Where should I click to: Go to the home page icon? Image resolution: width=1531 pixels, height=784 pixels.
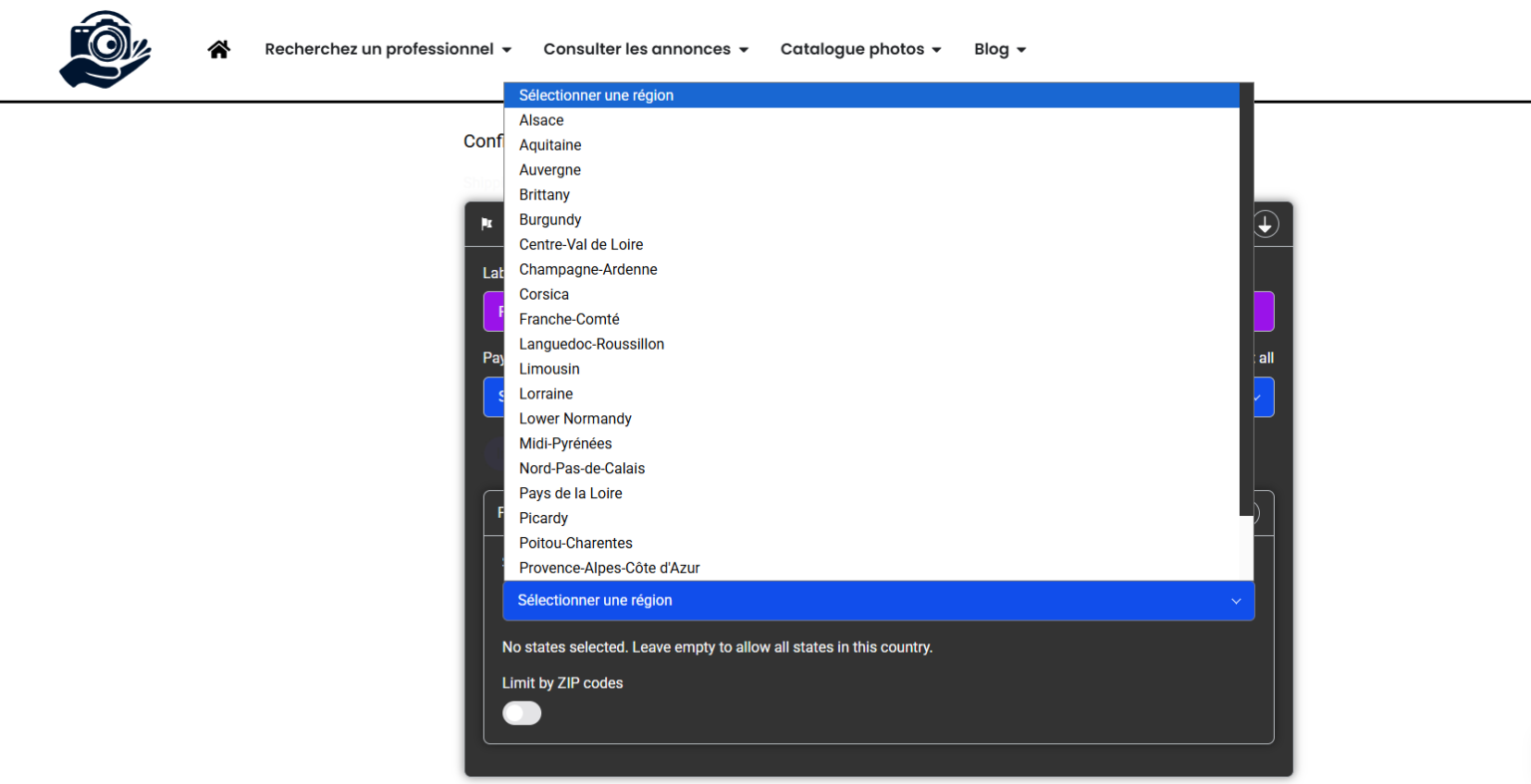click(219, 49)
